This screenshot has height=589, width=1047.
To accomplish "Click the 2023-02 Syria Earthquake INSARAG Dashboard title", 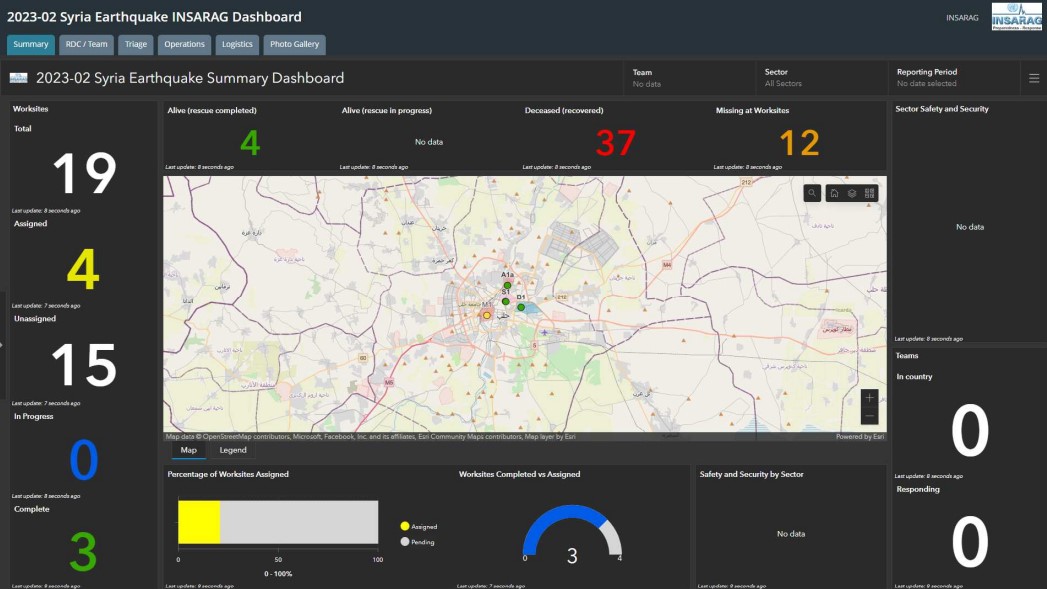I will click(154, 17).
